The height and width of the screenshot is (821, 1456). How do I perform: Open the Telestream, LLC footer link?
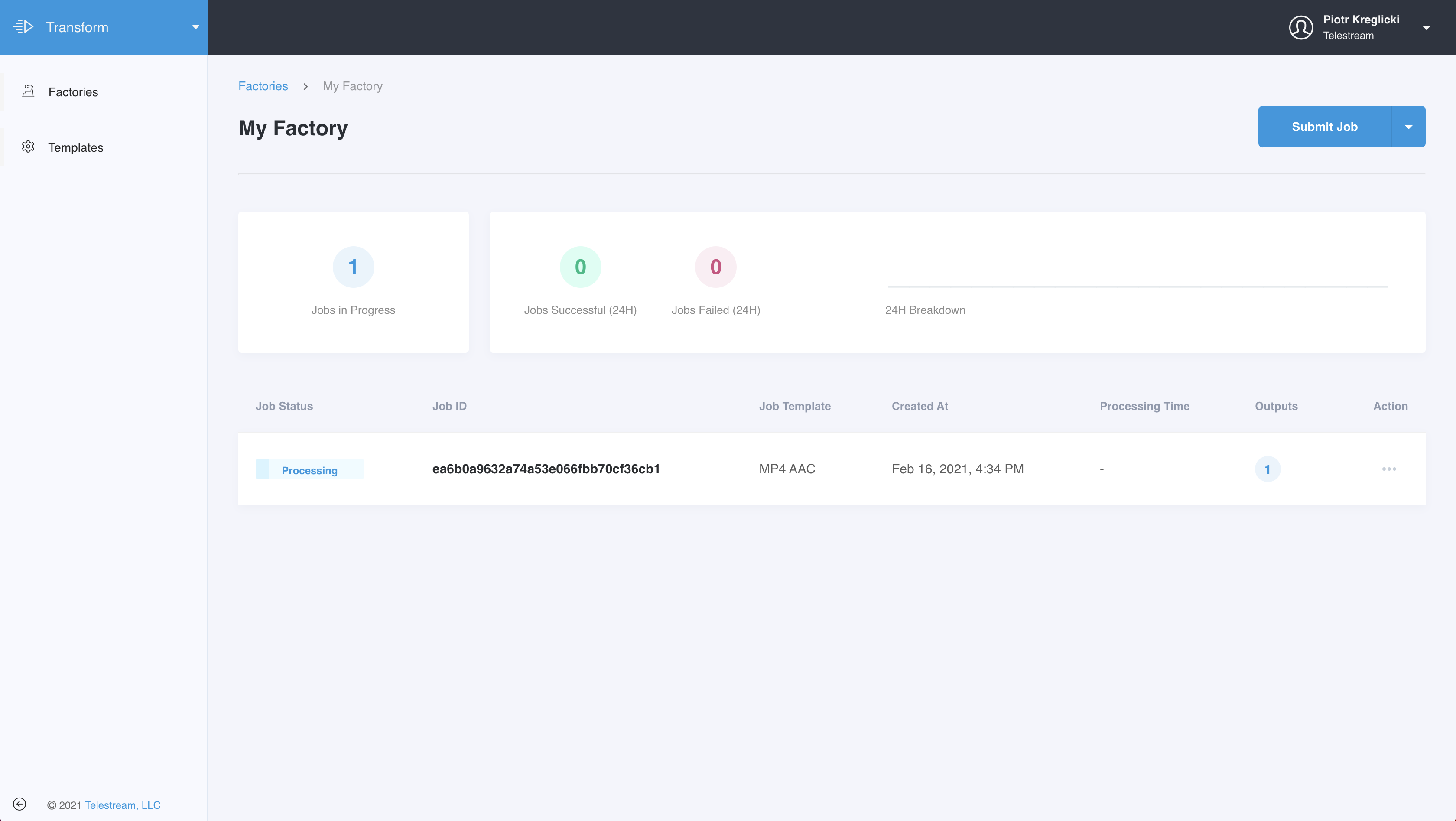123,805
